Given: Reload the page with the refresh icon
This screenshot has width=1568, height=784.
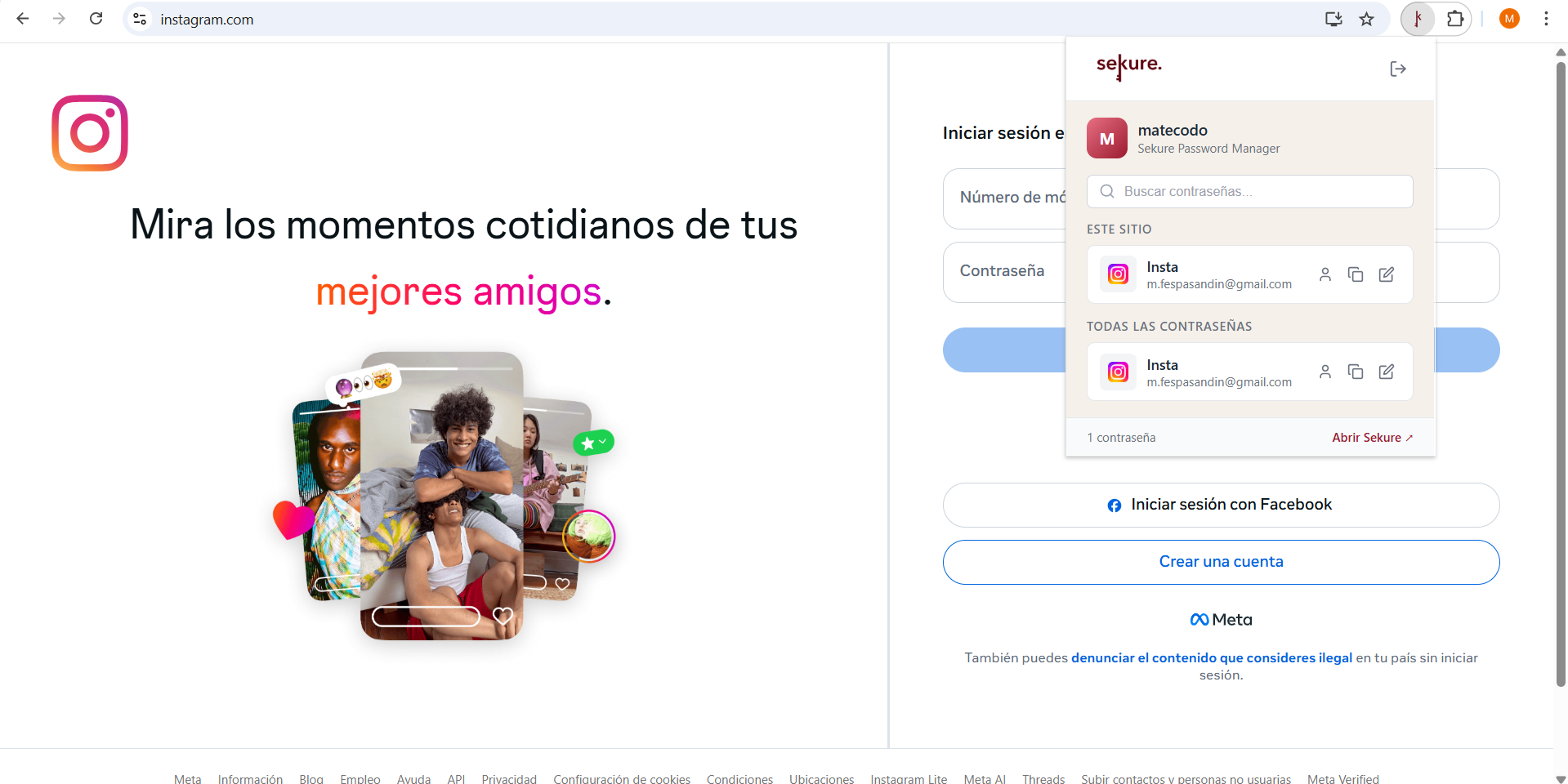Looking at the screenshot, I should tap(96, 19).
